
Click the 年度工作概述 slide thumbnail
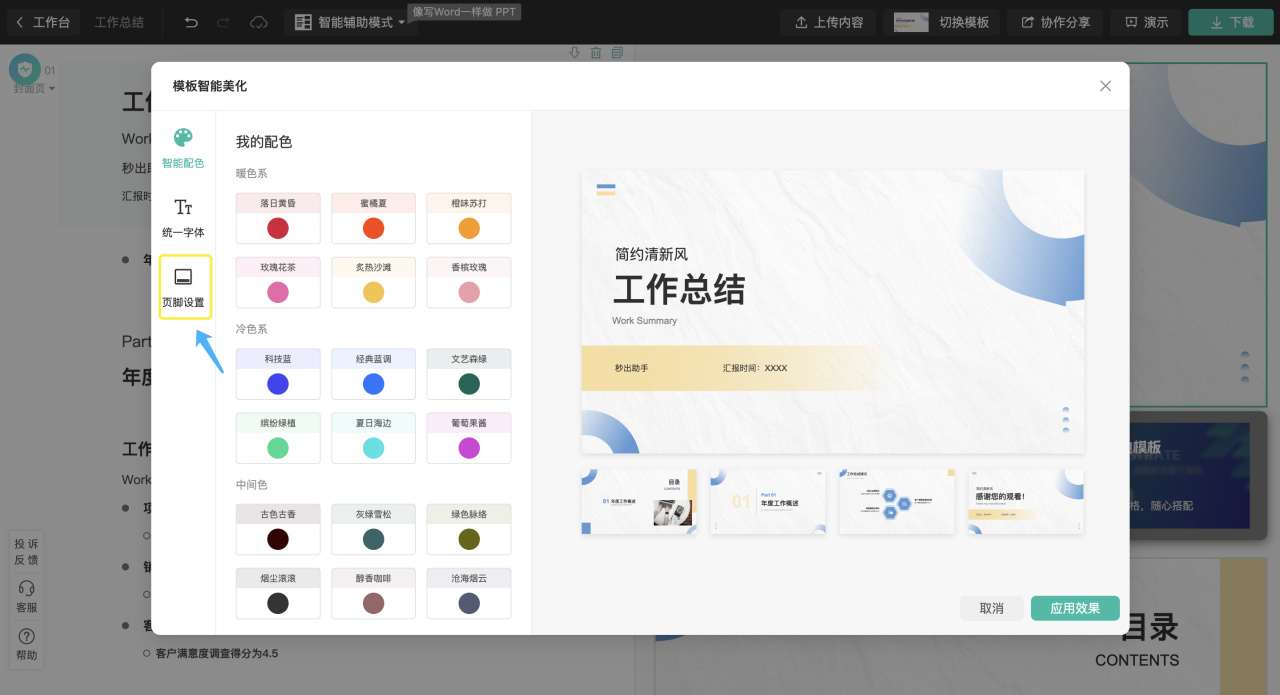pos(768,502)
